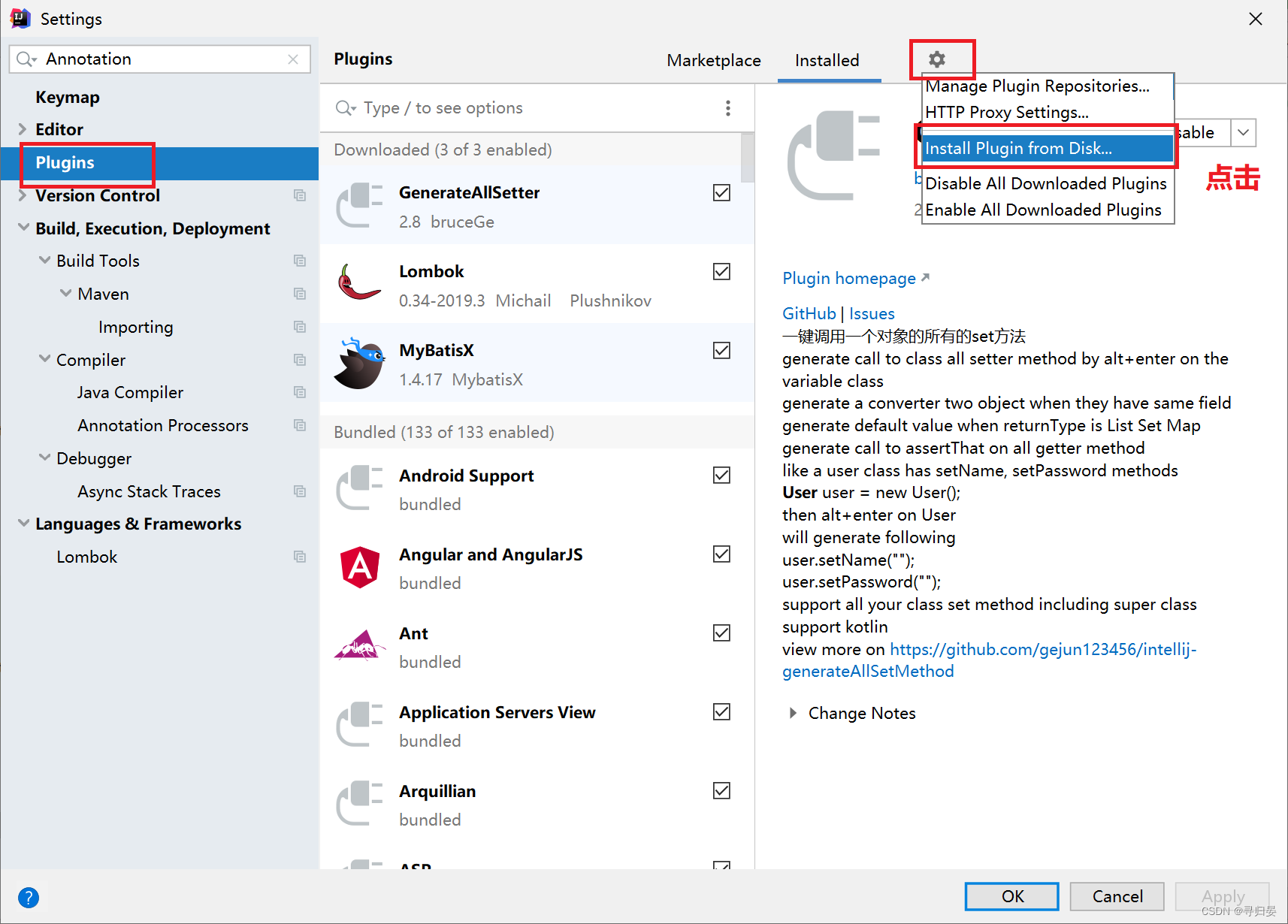Choose Disable All Downloaded Plugins
The width and height of the screenshot is (1288, 924).
[1048, 184]
